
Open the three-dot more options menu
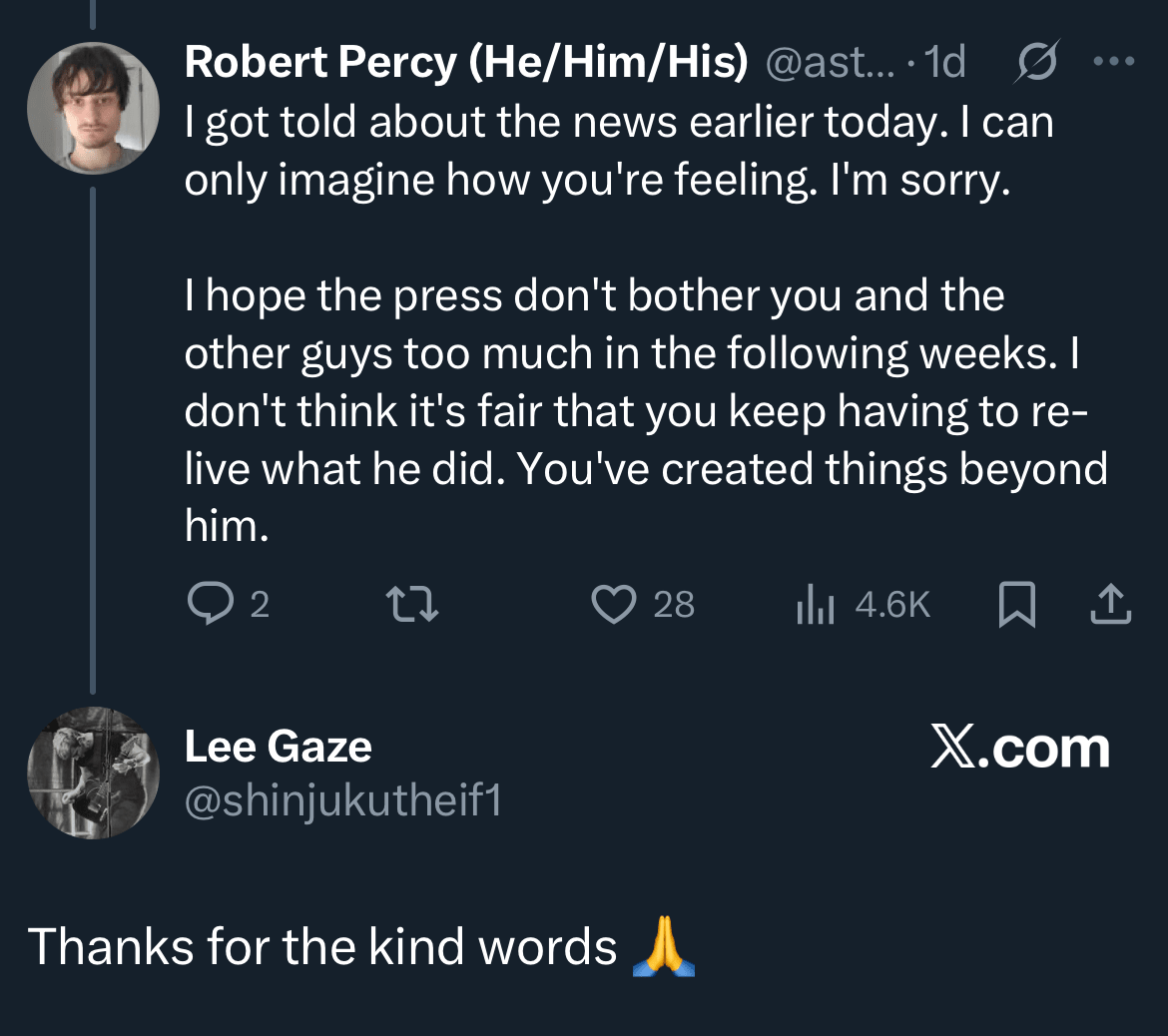[x=1114, y=62]
